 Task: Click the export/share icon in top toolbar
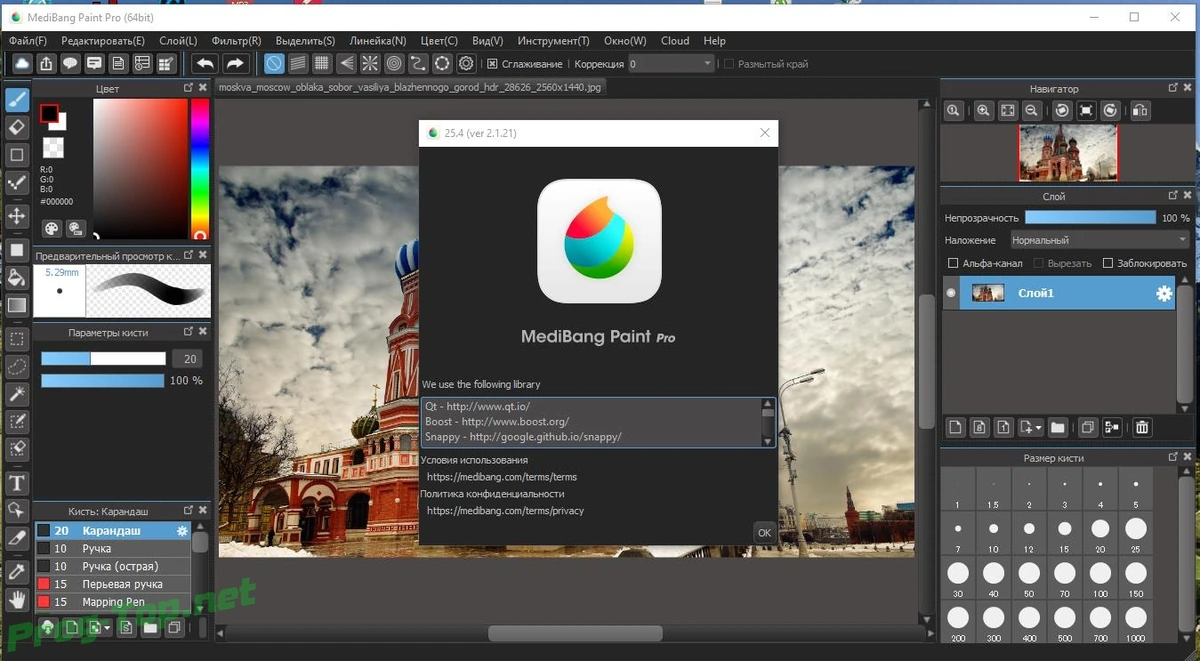pyautogui.click(x=46, y=64)
